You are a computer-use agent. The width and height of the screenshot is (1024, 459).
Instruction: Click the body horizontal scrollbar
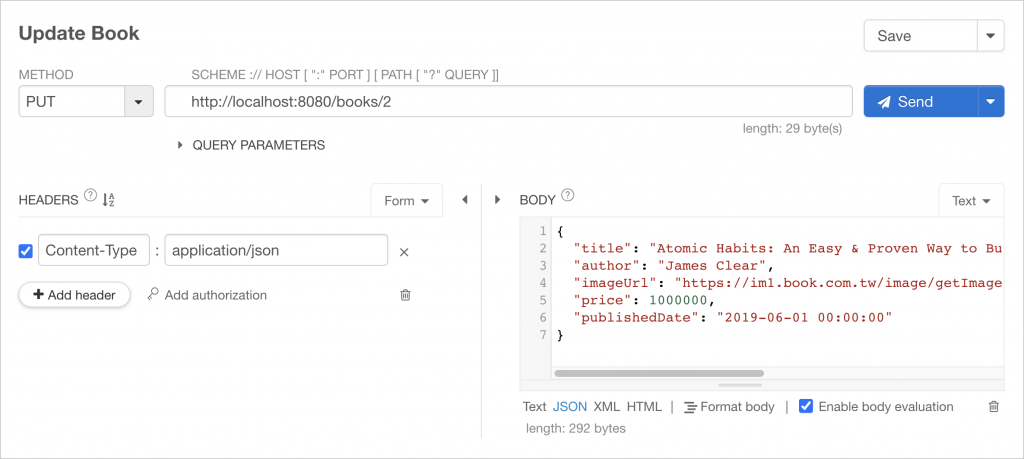[x=658, y=374]
